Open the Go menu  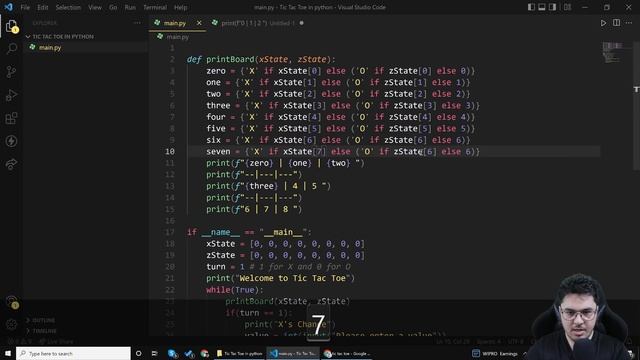(x=113, y=7)
